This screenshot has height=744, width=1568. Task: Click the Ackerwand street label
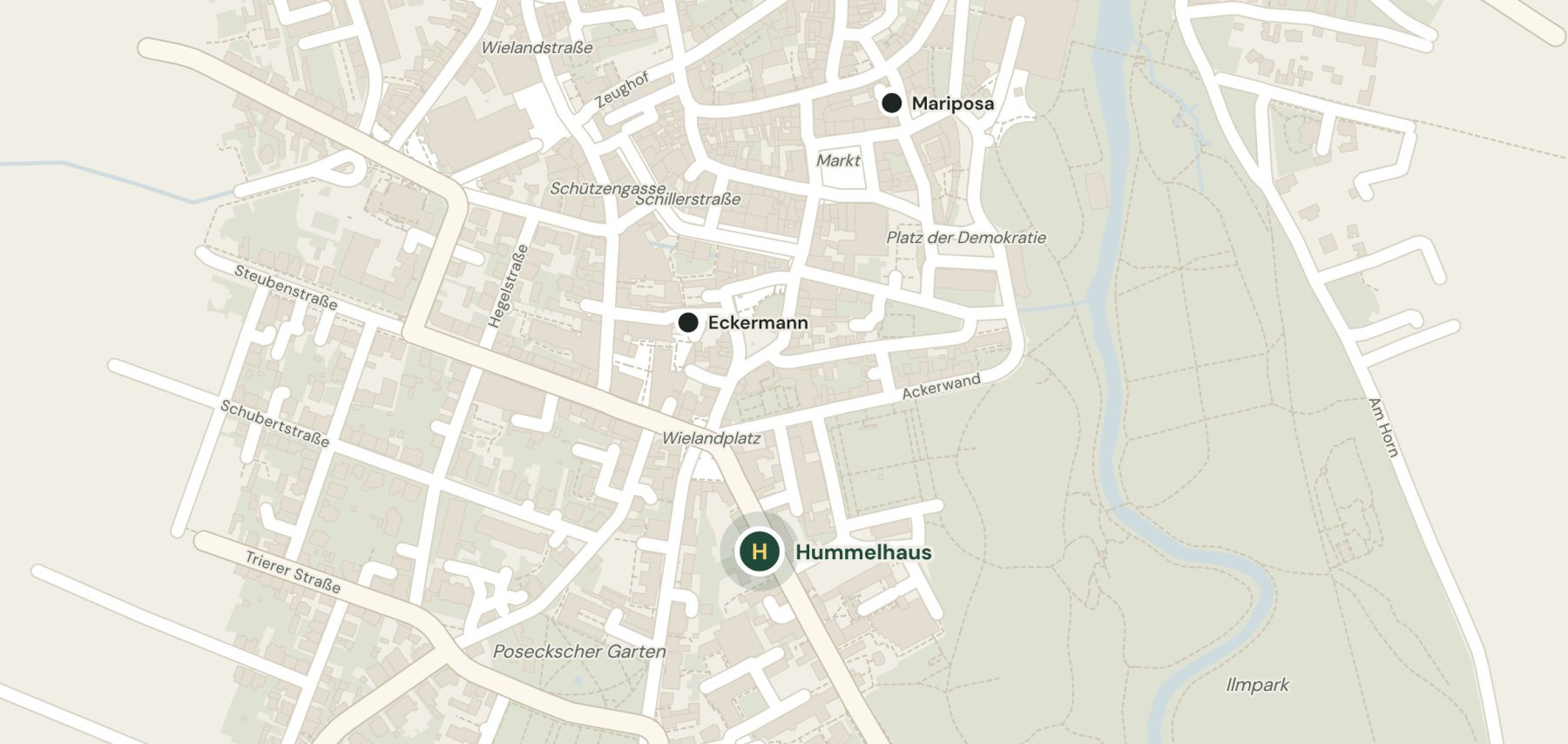[x=941, y=386]
